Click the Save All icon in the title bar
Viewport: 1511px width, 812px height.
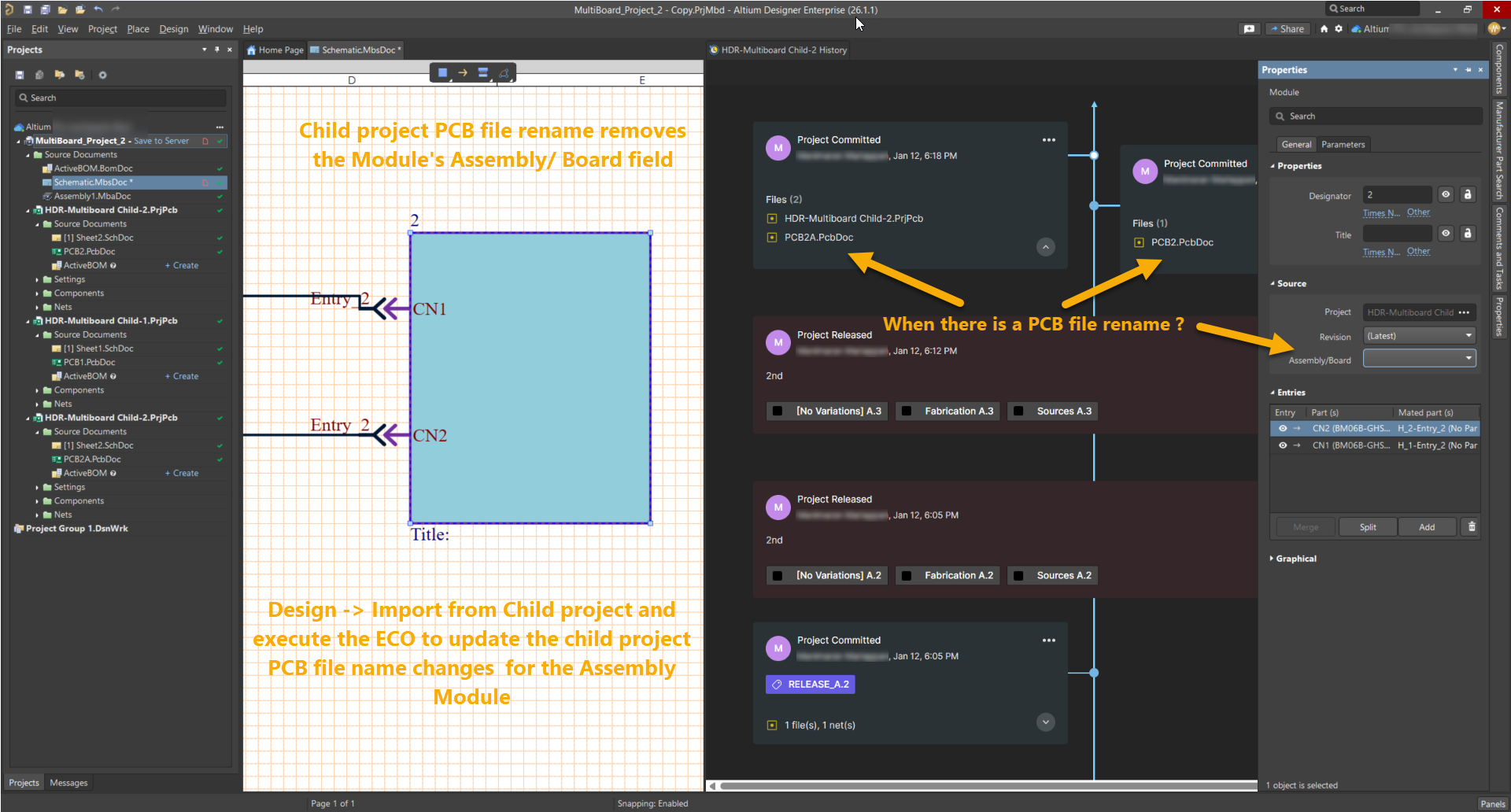(x=45, y=9)
